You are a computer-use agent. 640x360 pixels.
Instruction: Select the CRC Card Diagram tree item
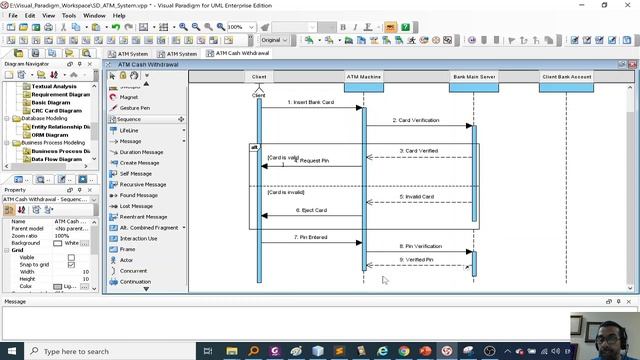tap(56, 111)
